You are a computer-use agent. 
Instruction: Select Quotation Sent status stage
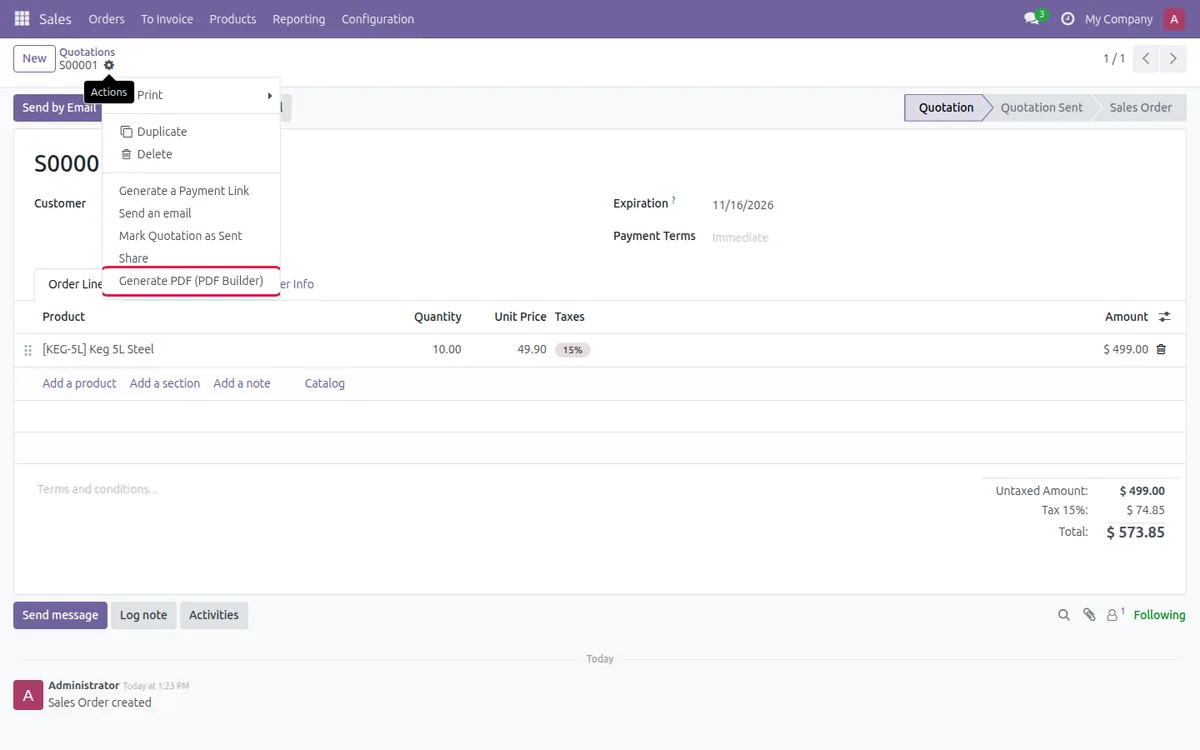tap(1041, 108)
